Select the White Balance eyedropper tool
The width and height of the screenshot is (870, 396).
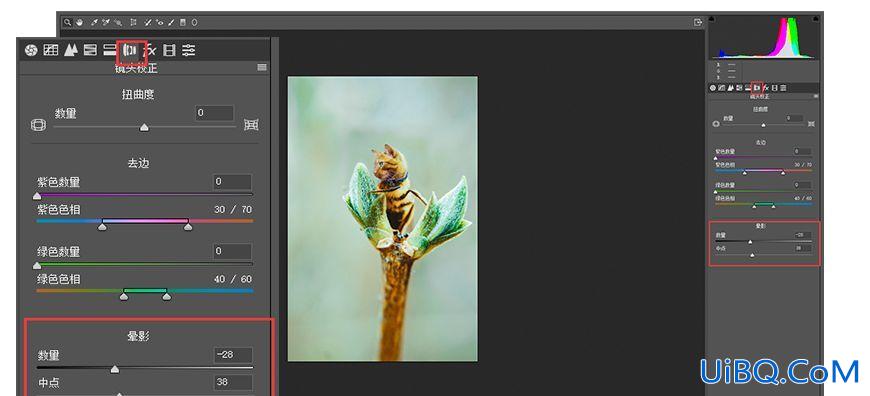(x=94, y=23)
